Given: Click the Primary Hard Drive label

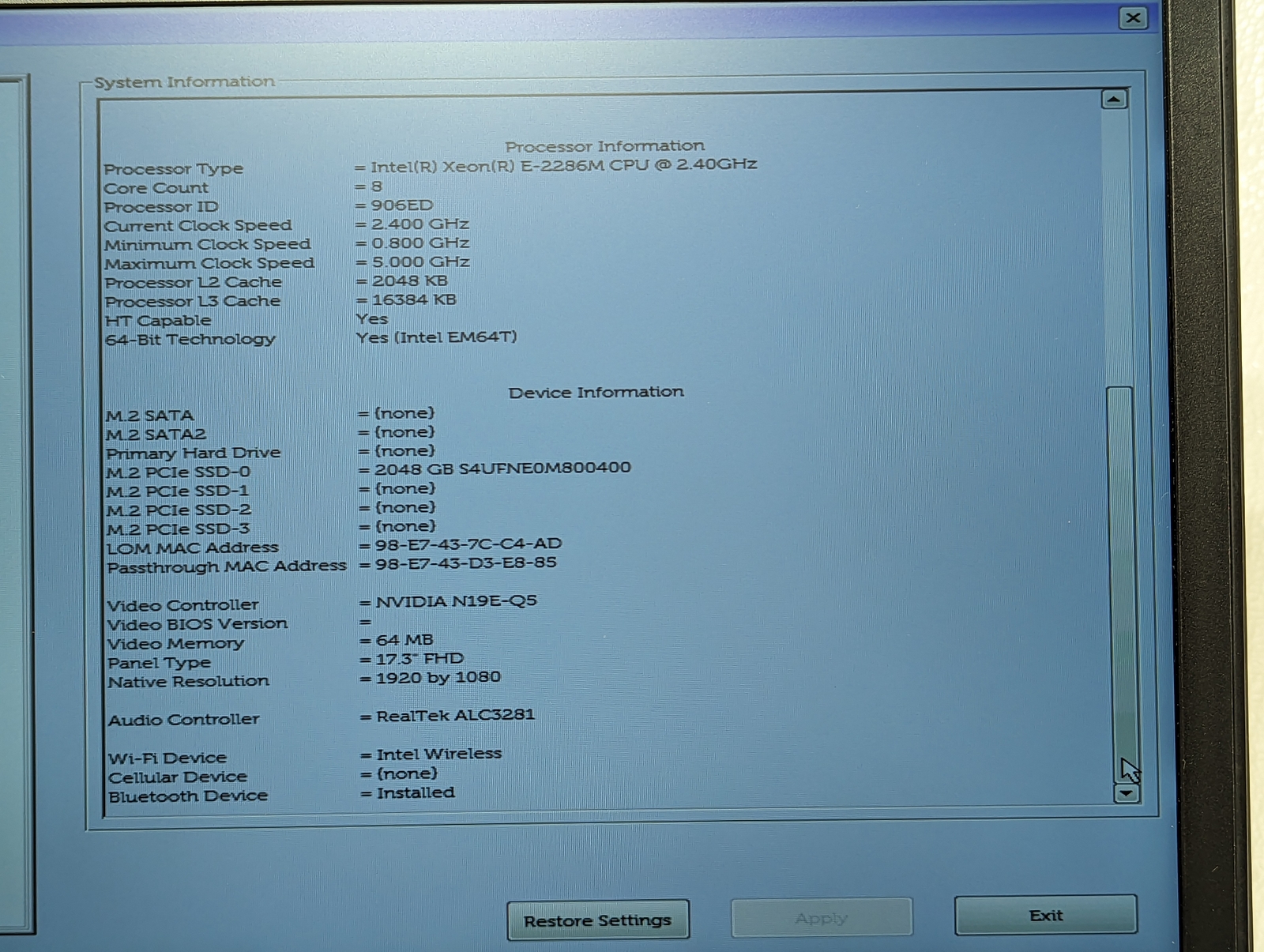Looking at the screenshot, I should coord(194,453).
